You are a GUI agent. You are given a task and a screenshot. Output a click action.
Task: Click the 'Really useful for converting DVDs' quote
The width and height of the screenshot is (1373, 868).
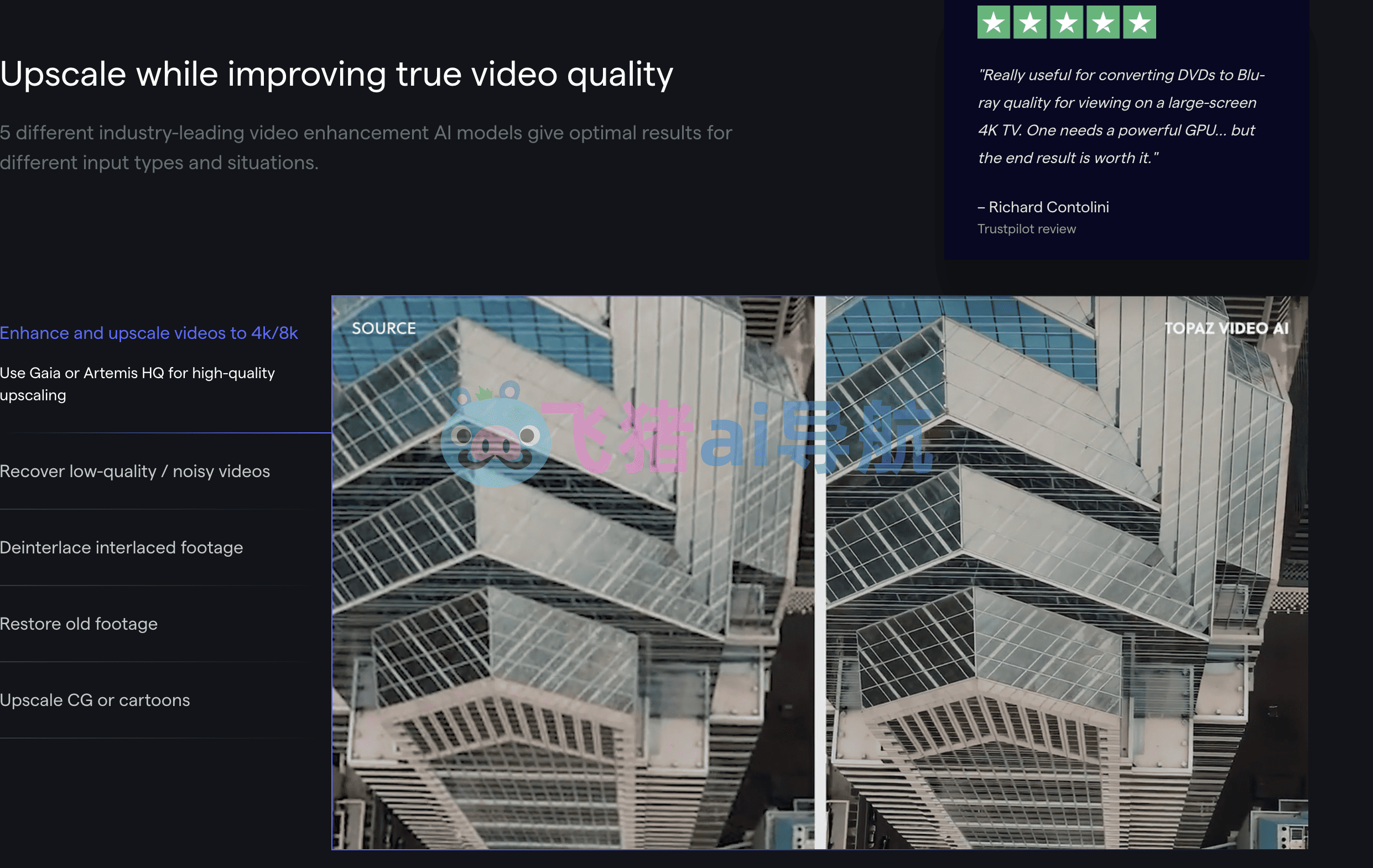[x=1121, y=117]
